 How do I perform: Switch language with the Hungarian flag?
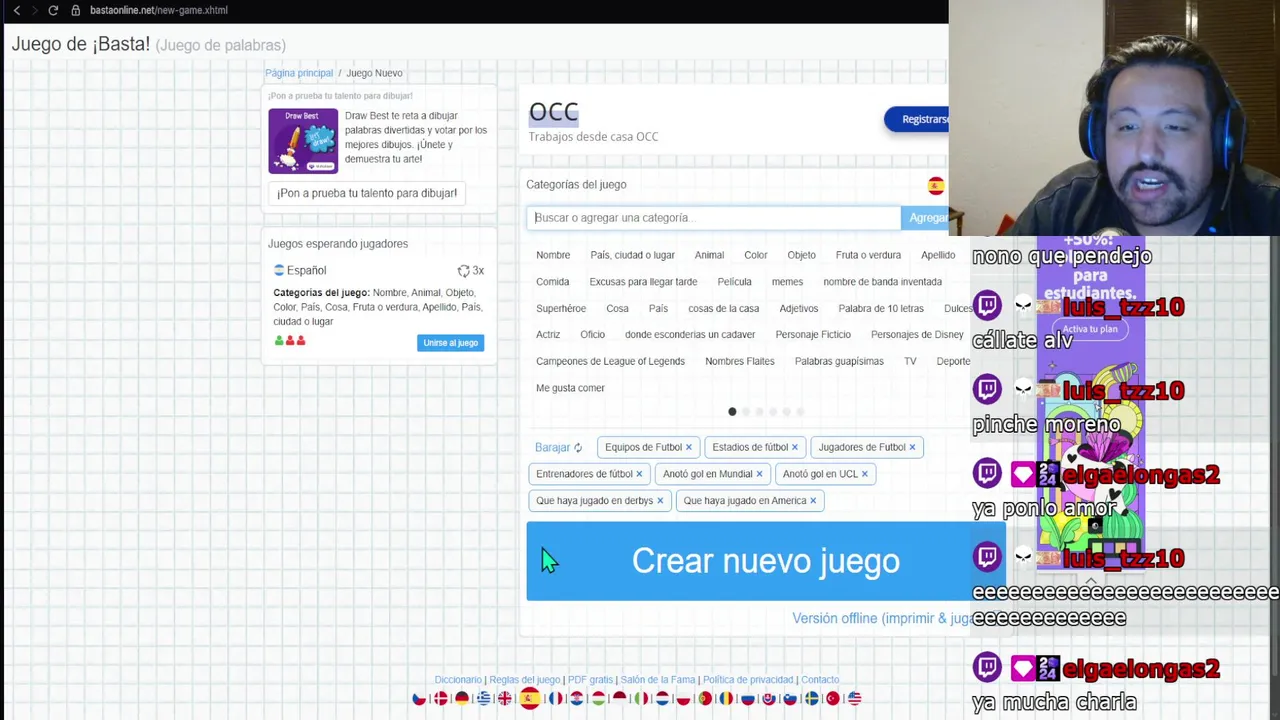[x=598, y=699]
